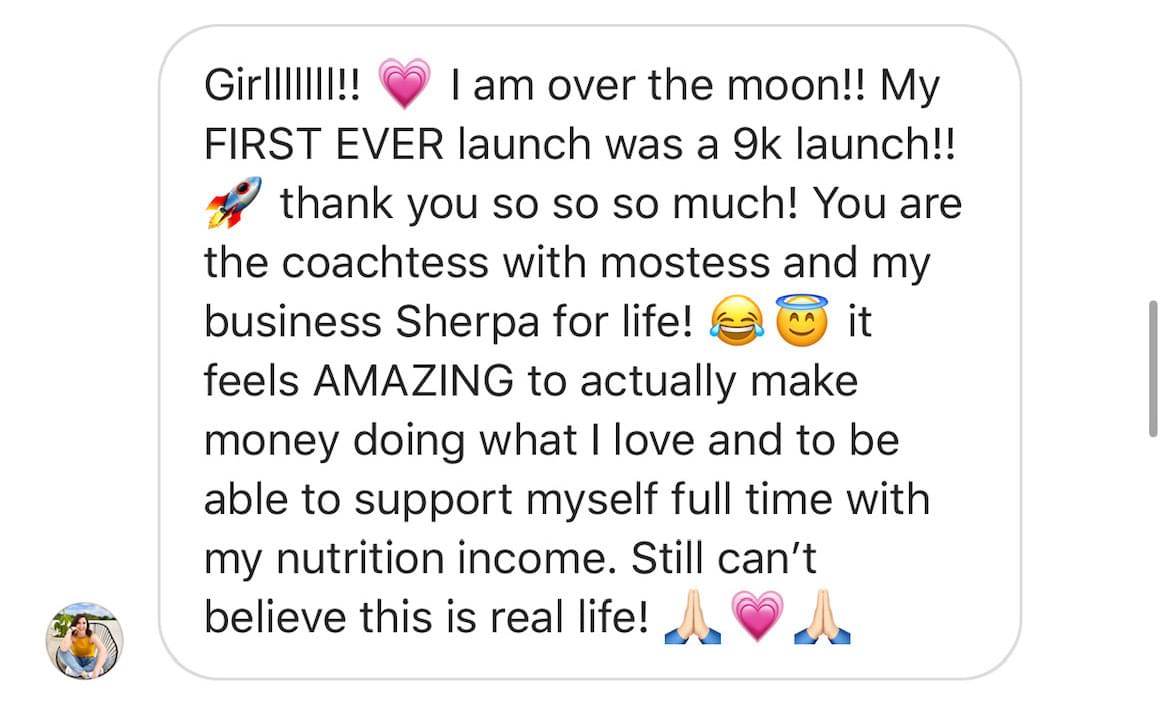1166x724 pixels.
Task: Click the rocket emoji in the message
Action: pos(233,202)
